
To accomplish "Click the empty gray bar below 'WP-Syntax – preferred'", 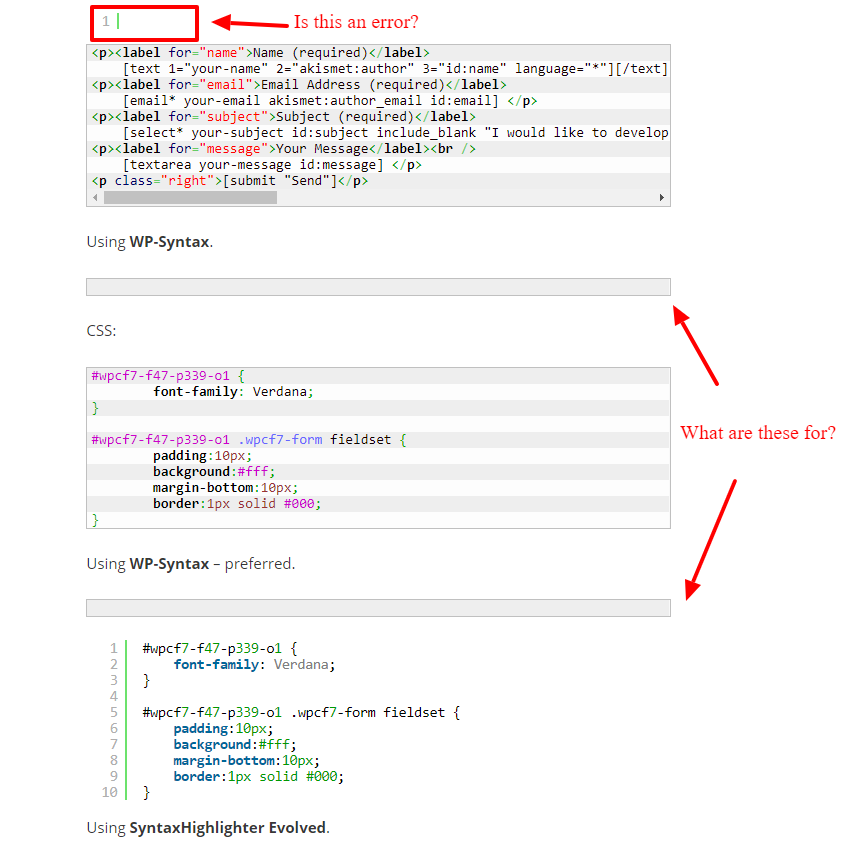I will (x=378, y=608).
